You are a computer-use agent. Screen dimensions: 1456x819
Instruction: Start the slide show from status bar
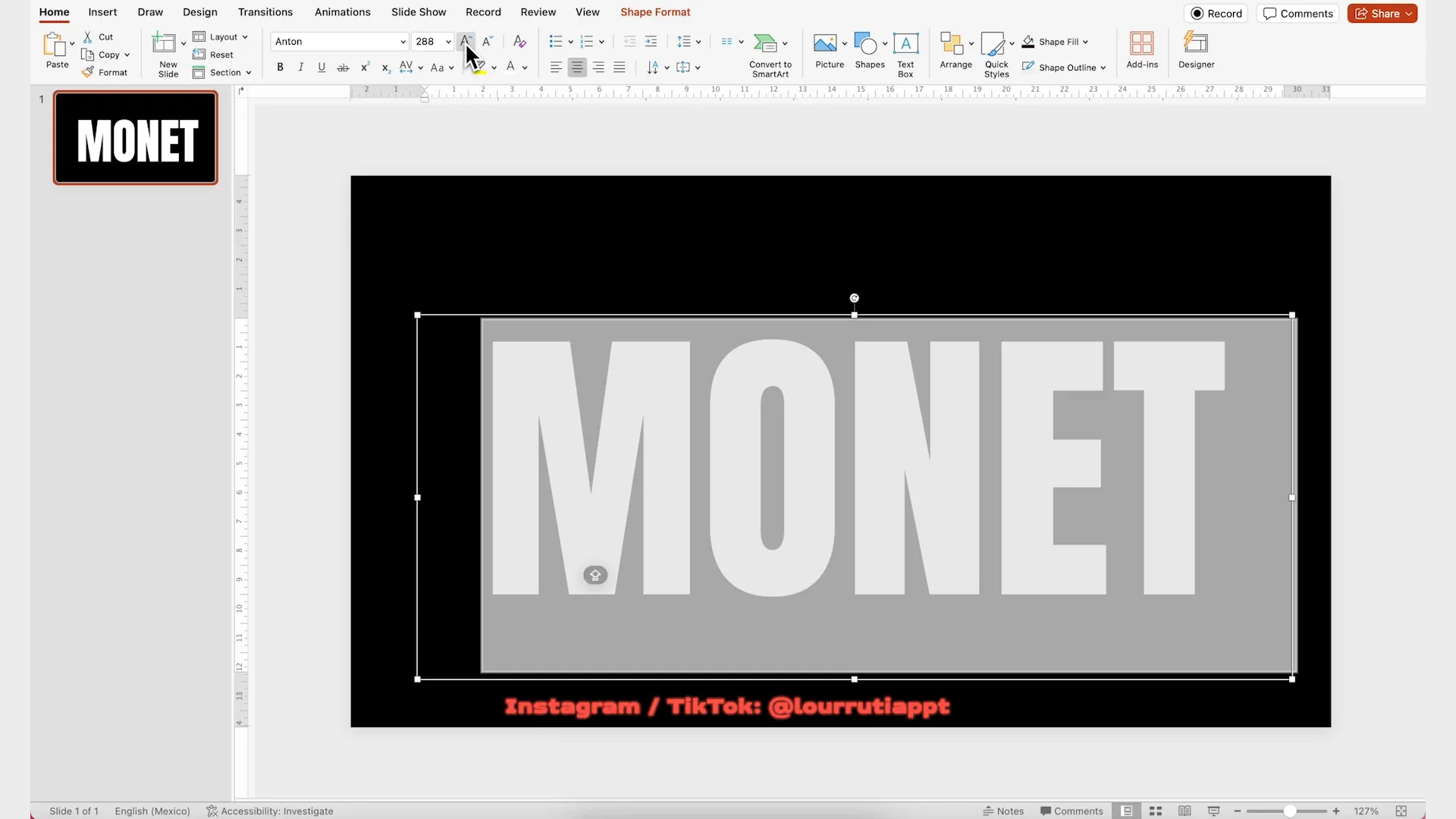click(x=1213, y=811)
